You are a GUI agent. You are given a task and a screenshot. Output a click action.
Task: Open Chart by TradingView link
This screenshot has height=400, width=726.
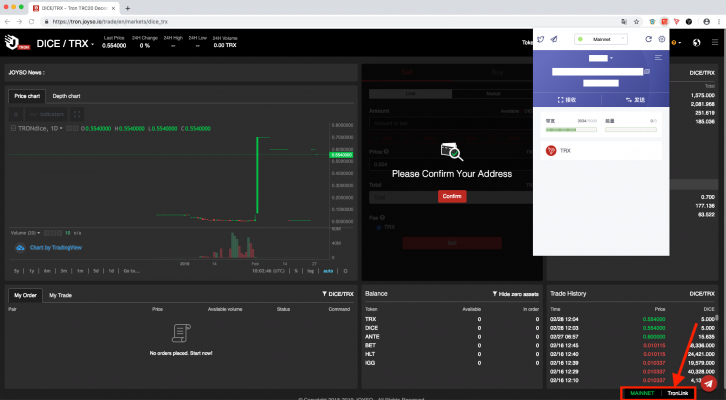(x=56, y=248)
